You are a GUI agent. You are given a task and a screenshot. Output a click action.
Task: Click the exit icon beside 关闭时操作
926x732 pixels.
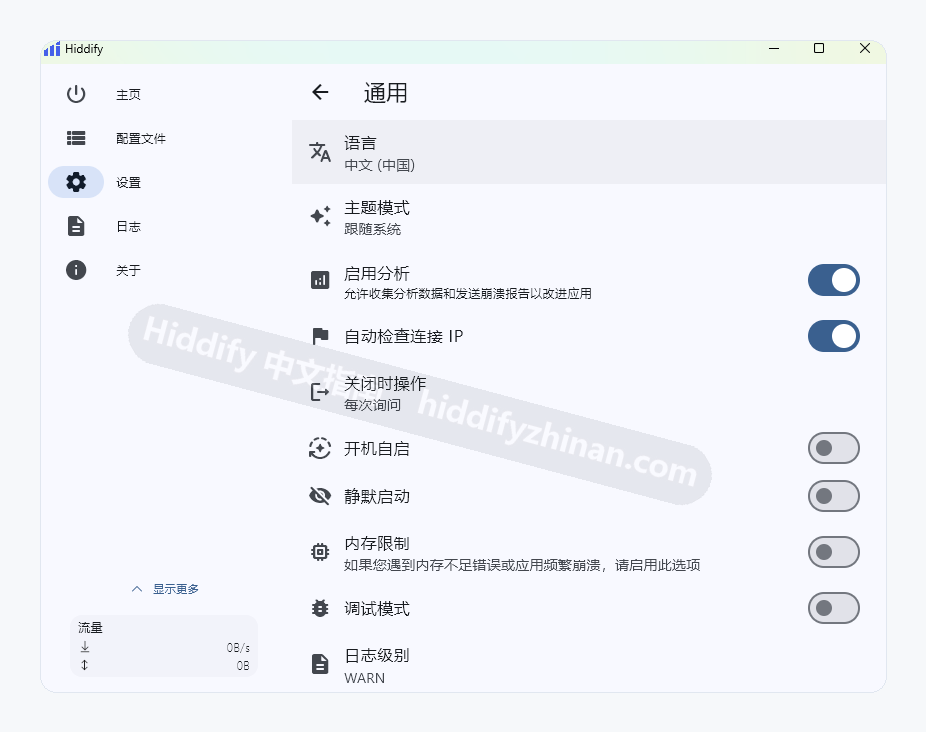point(319,392)
